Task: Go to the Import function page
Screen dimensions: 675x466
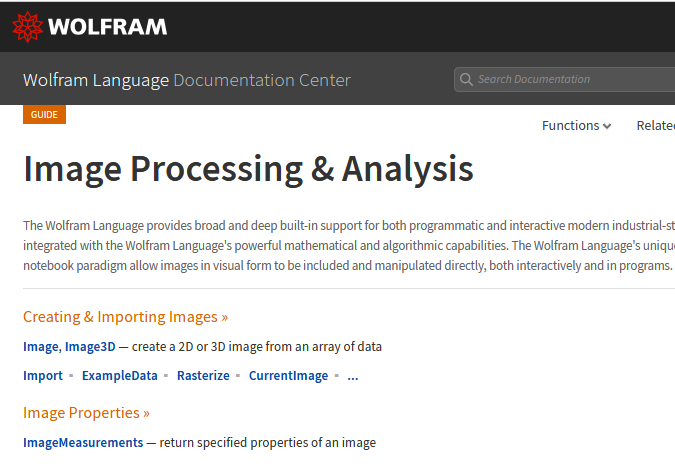Action: [x=43, y=376]
